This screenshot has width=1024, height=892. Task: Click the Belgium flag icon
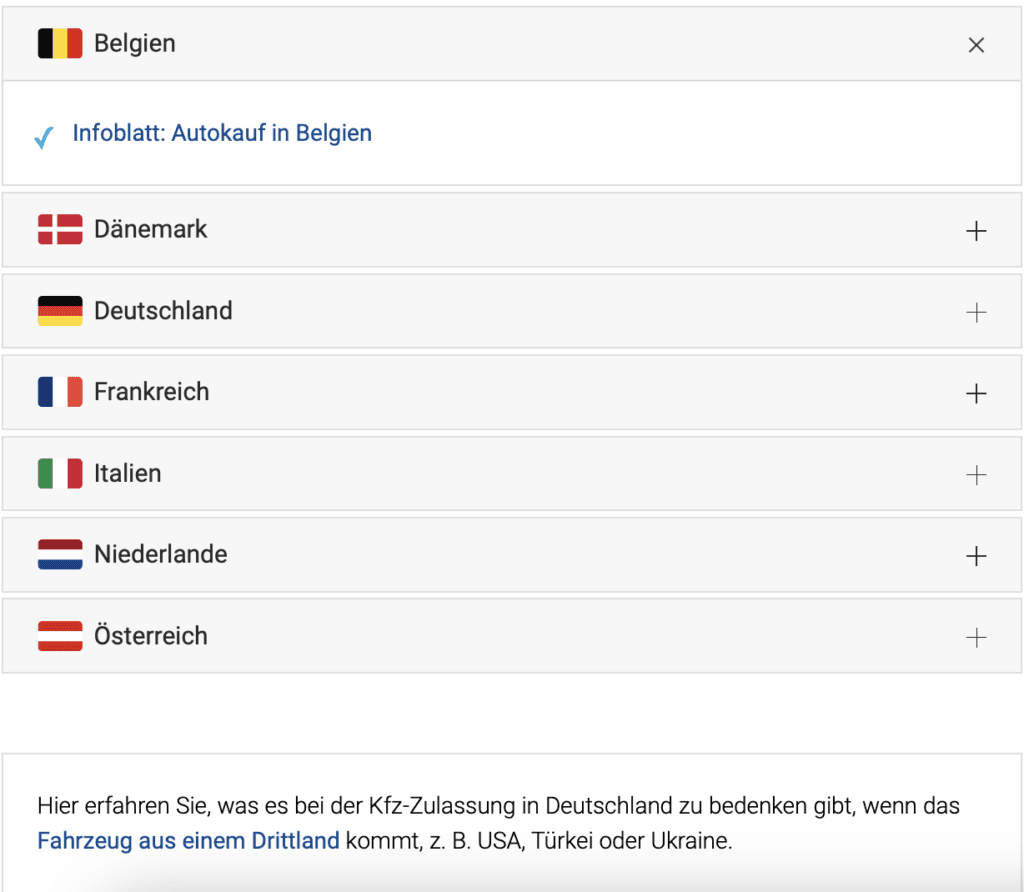coord(60,44)
